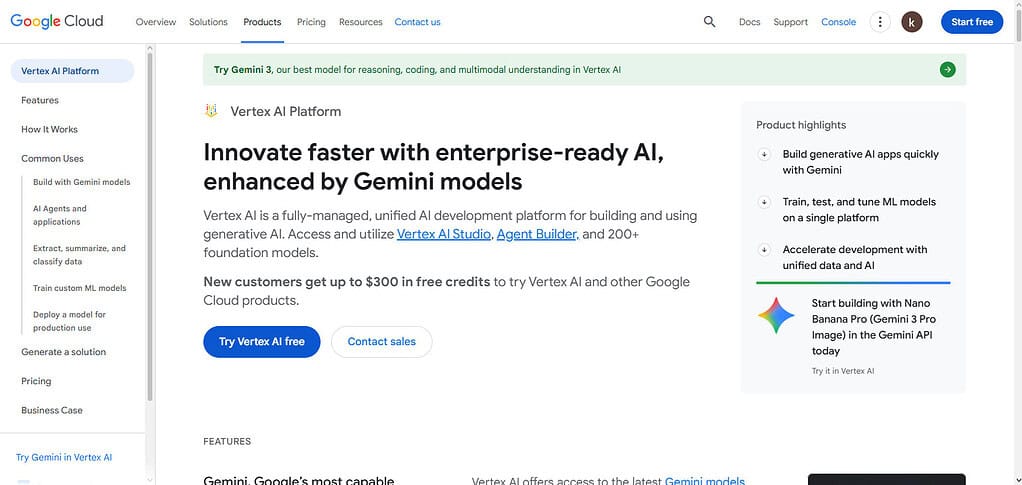Open the Solutions nav menu
The height and width of the screenshot is (485, 1022).
click(x=209, y=22)
